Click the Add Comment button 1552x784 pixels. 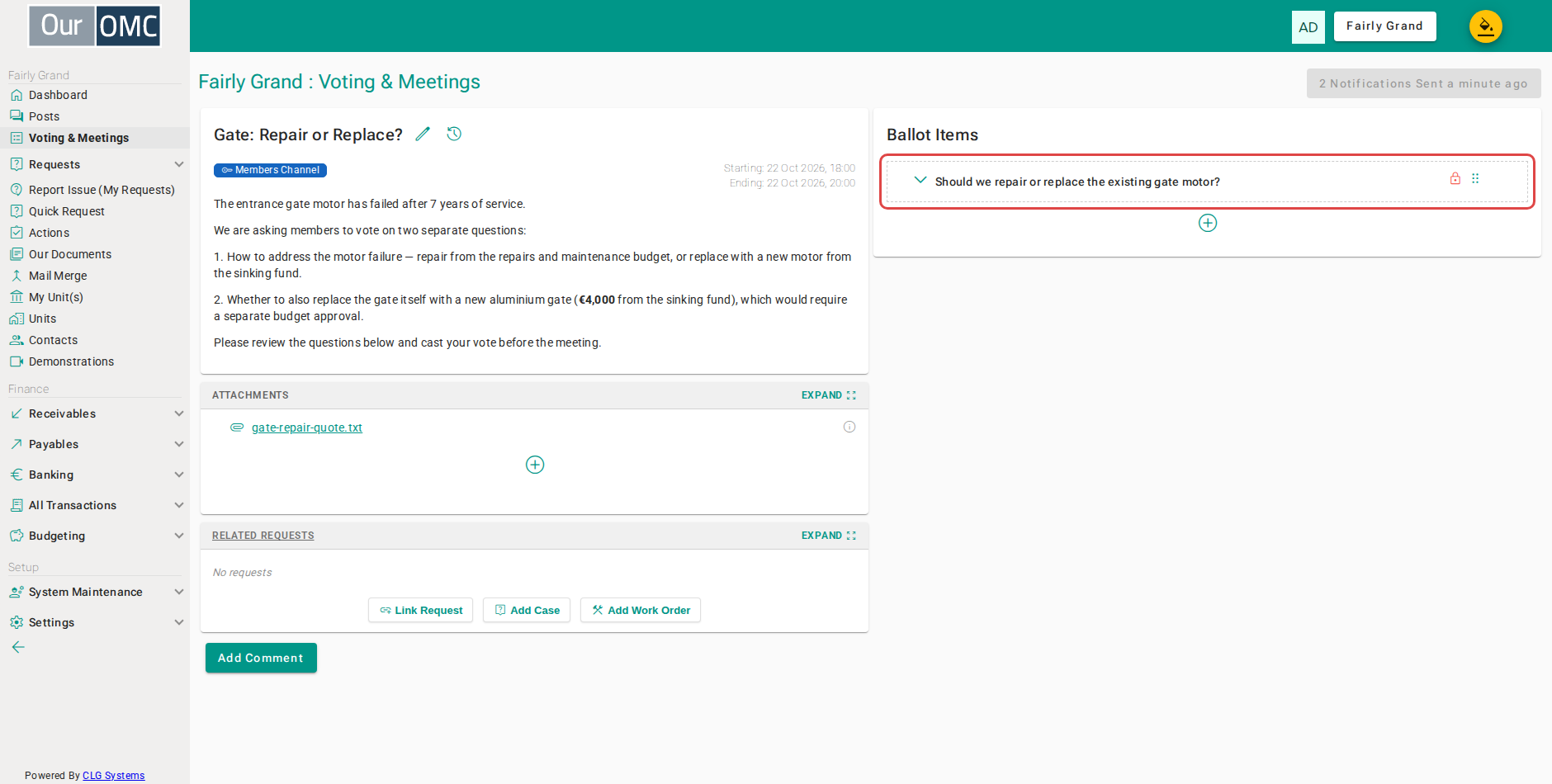261,658
